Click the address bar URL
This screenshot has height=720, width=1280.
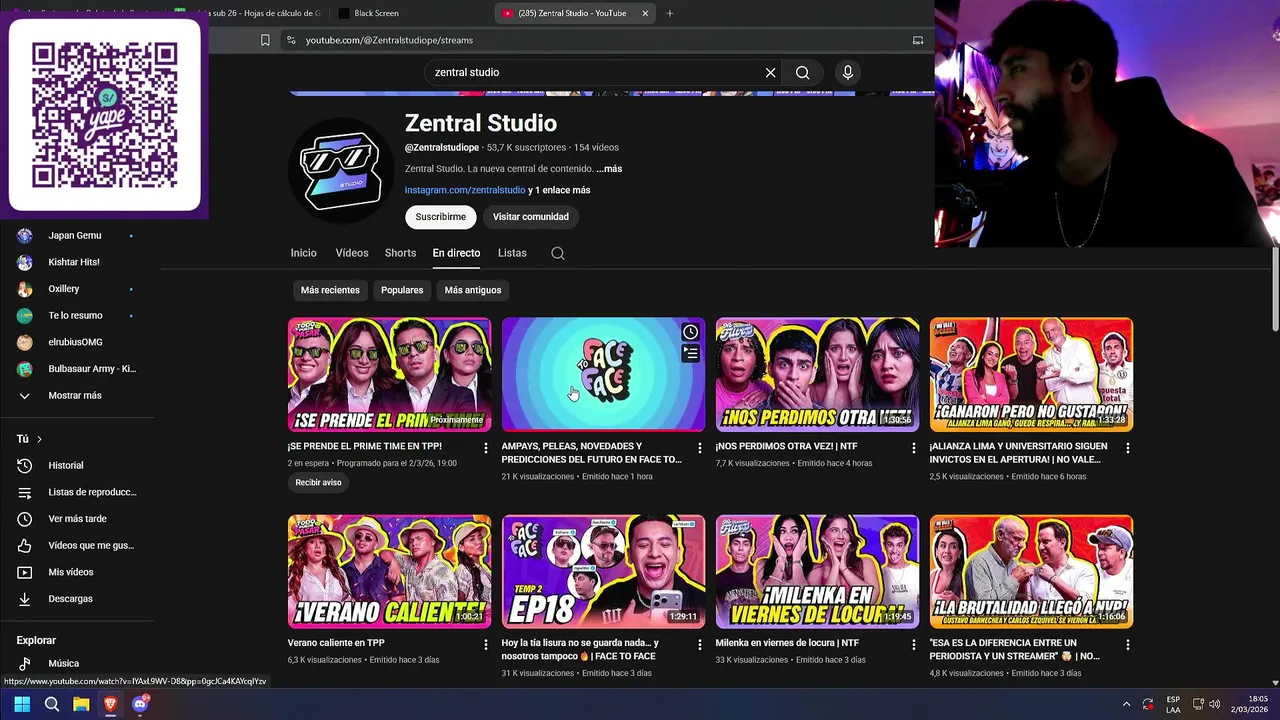click(x=389, y=40)
